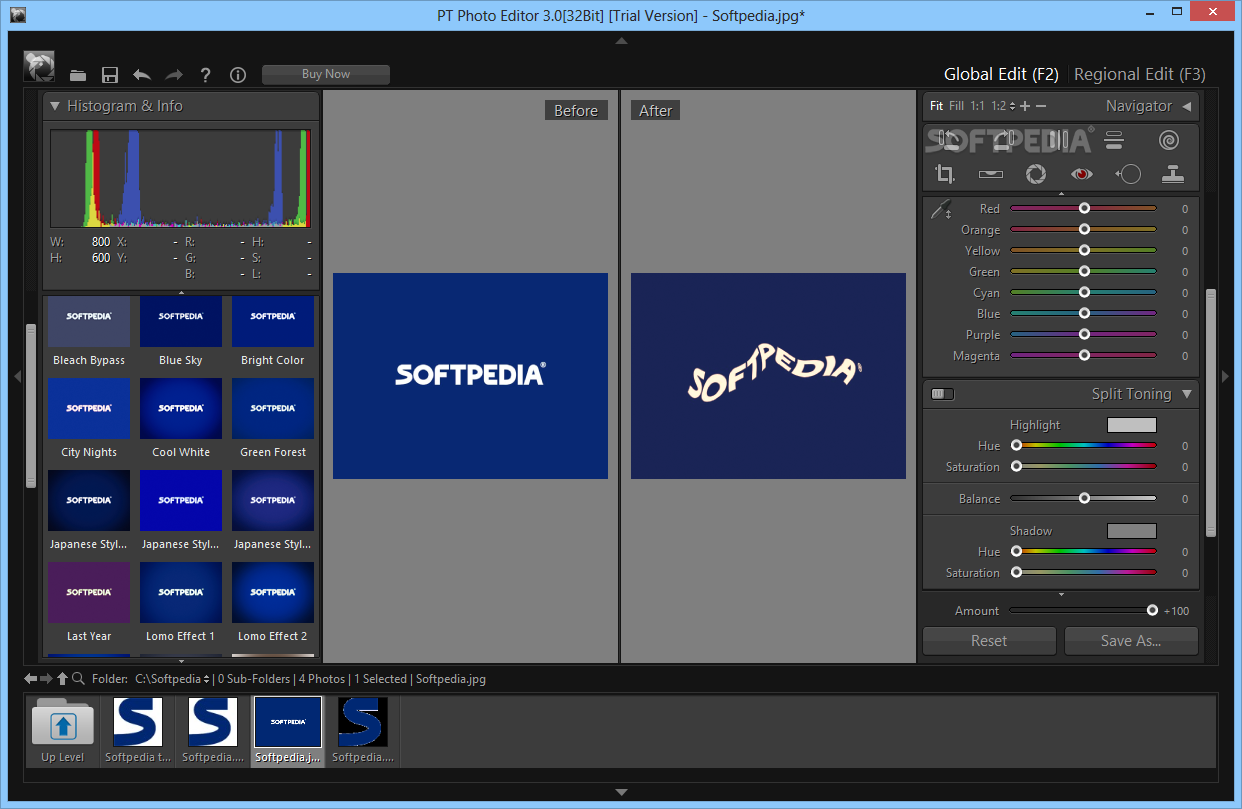Collapse the top toolbar with the up arrow
1242x809 pixels.
point(621,41)
